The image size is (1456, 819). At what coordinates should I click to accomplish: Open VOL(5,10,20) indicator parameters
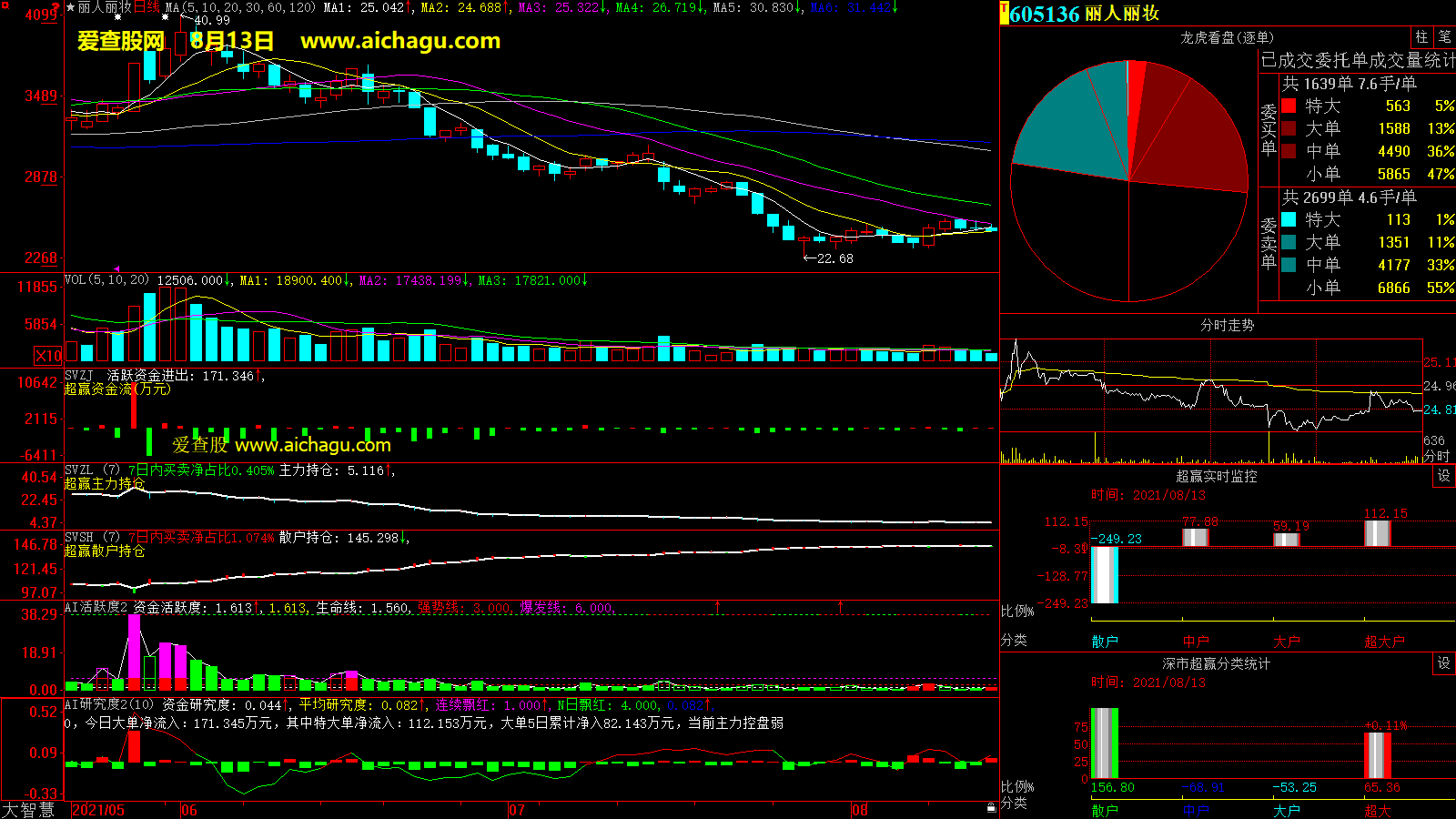click(106, 280)
